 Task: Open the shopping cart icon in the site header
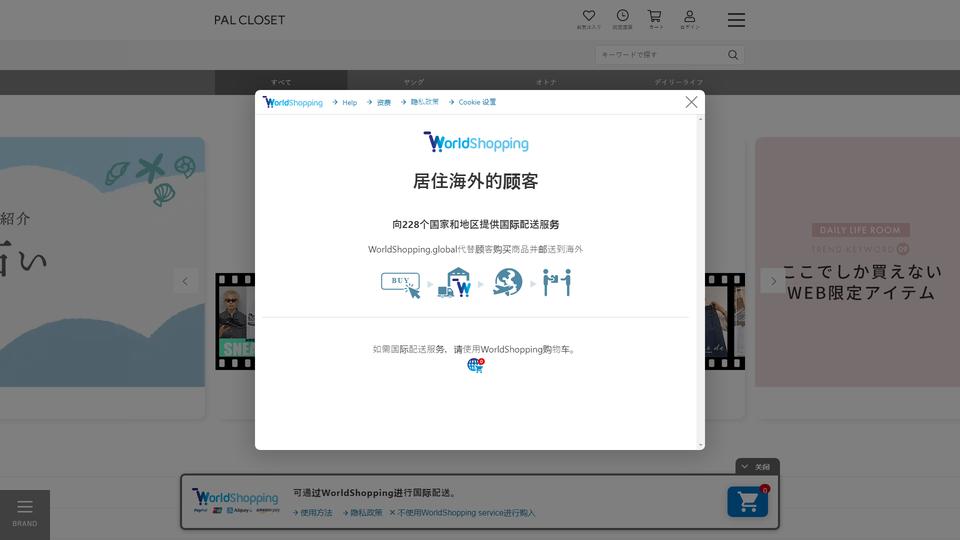click(655, 19)
